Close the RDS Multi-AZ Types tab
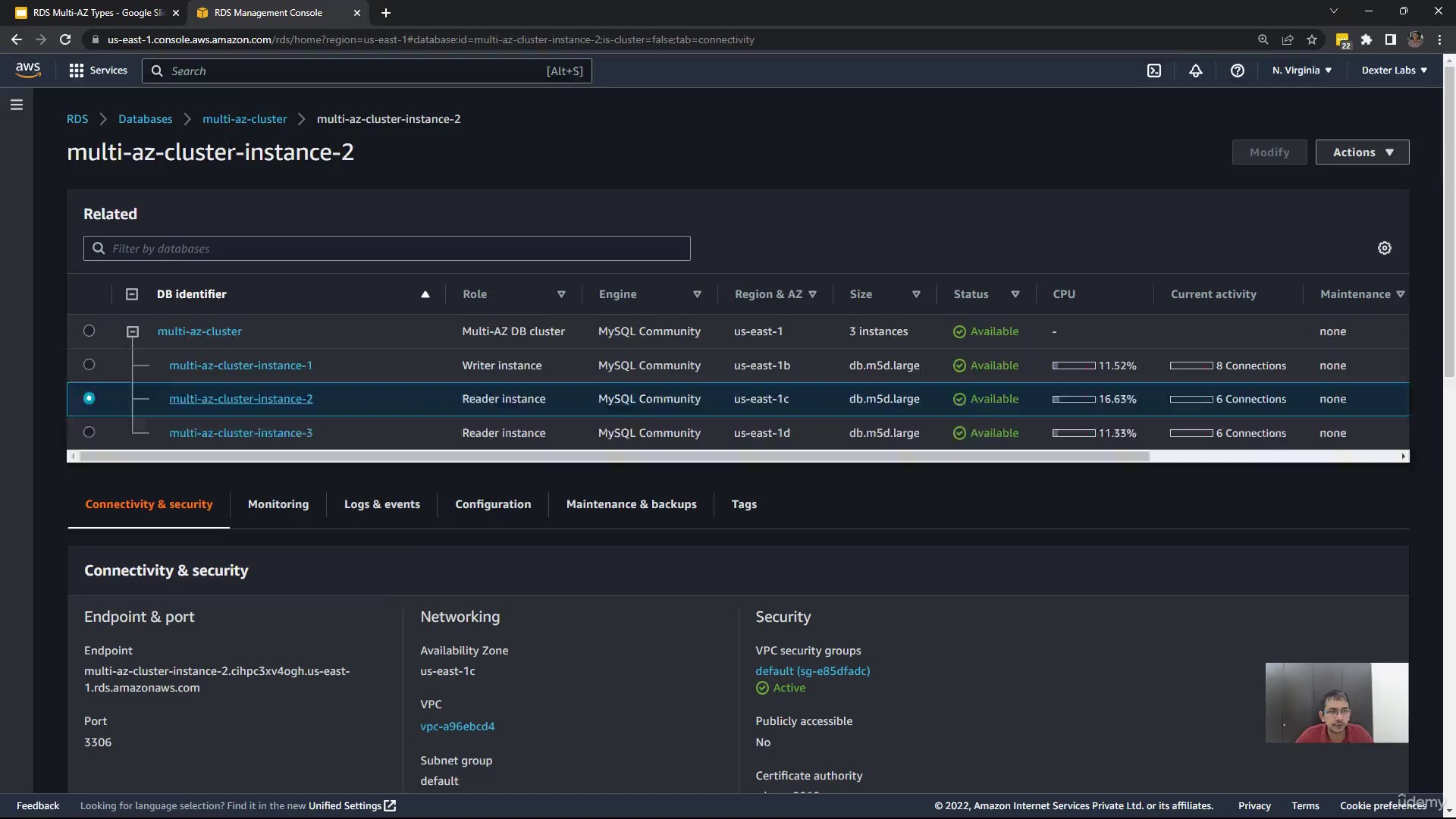 coord(176,13)
